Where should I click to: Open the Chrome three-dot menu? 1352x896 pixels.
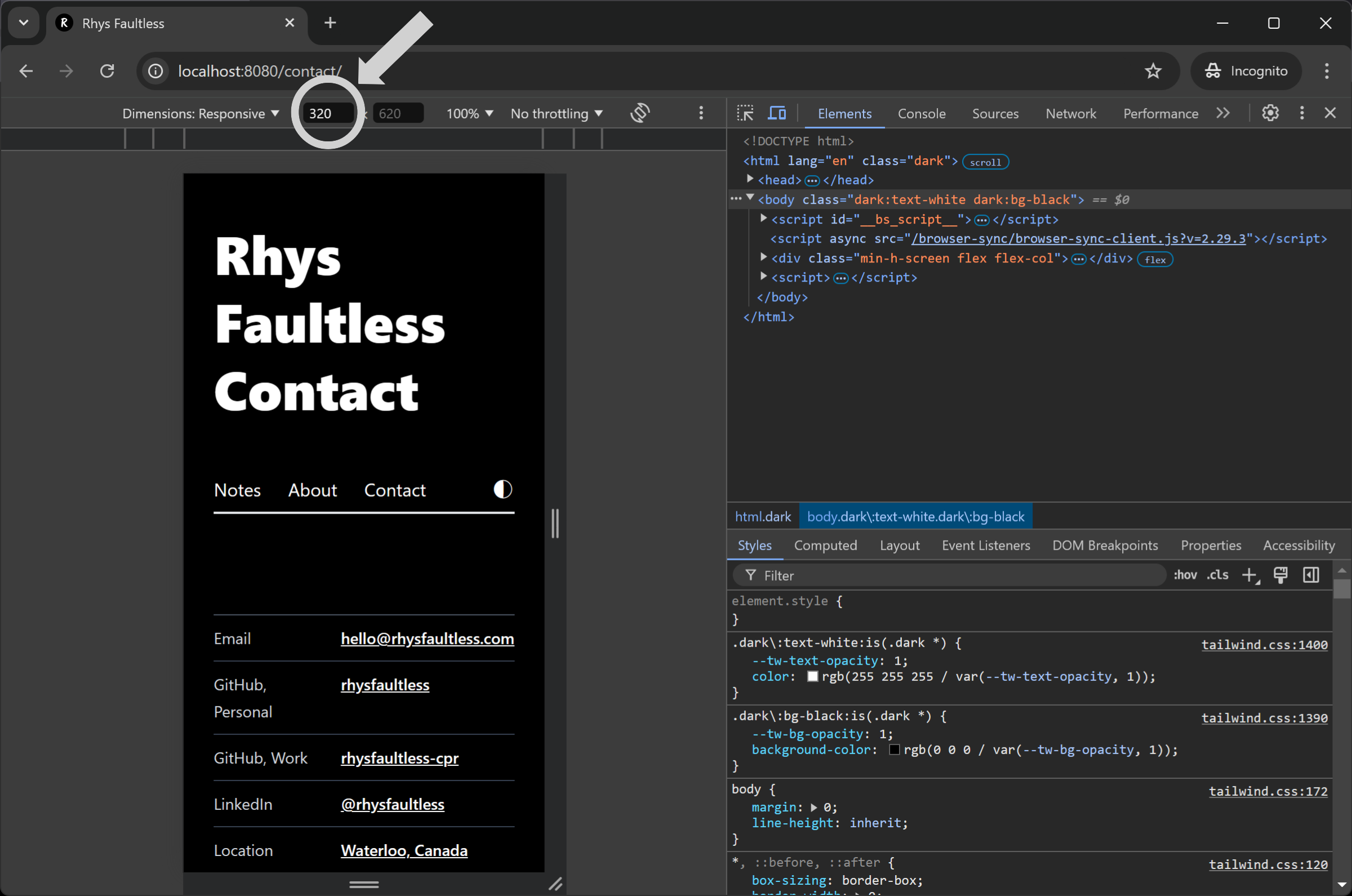[x=1326, y=71]
